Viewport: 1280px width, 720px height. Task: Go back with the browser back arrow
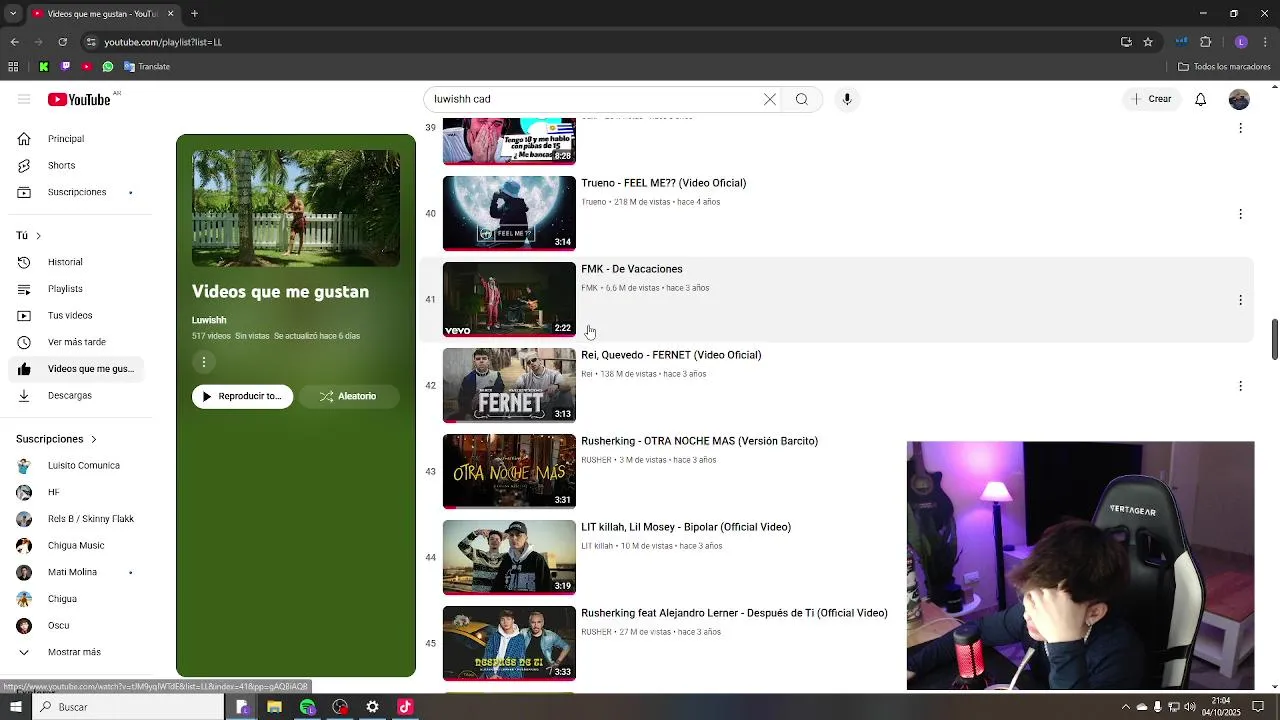coord(14,42)
